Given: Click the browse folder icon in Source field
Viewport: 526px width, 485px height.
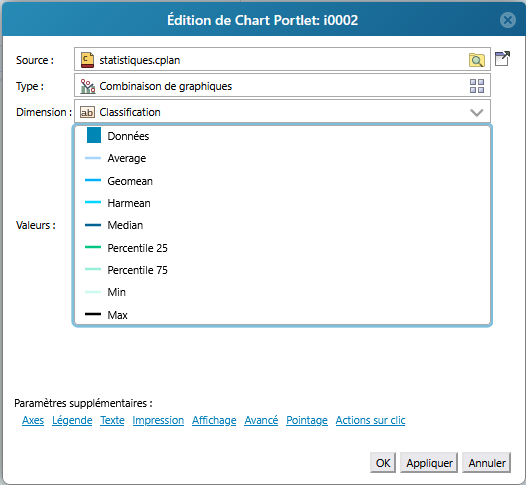Looking at the screenshot, I should (x=476, y=60).
